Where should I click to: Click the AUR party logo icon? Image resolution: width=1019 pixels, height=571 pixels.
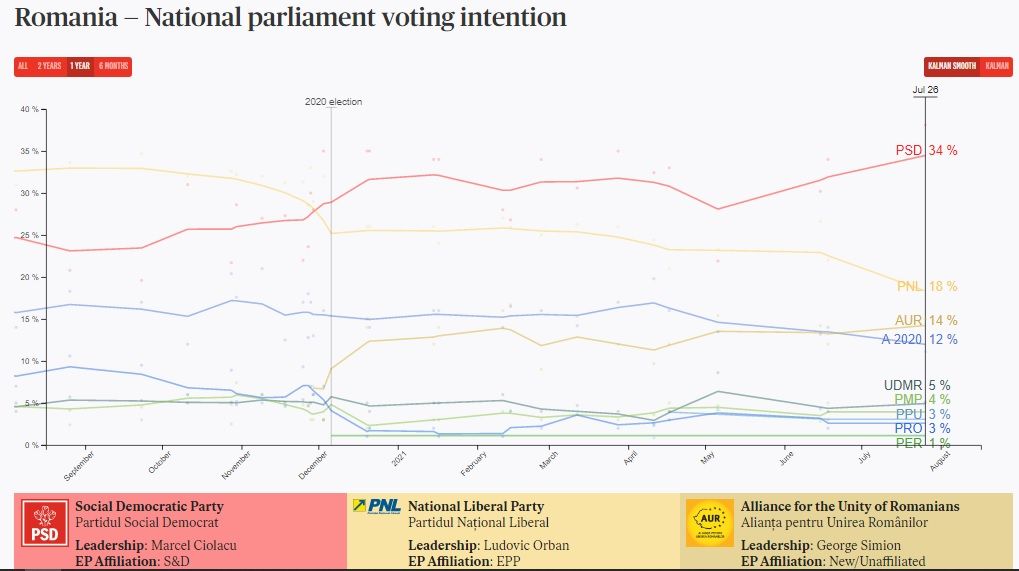point(709,522)
